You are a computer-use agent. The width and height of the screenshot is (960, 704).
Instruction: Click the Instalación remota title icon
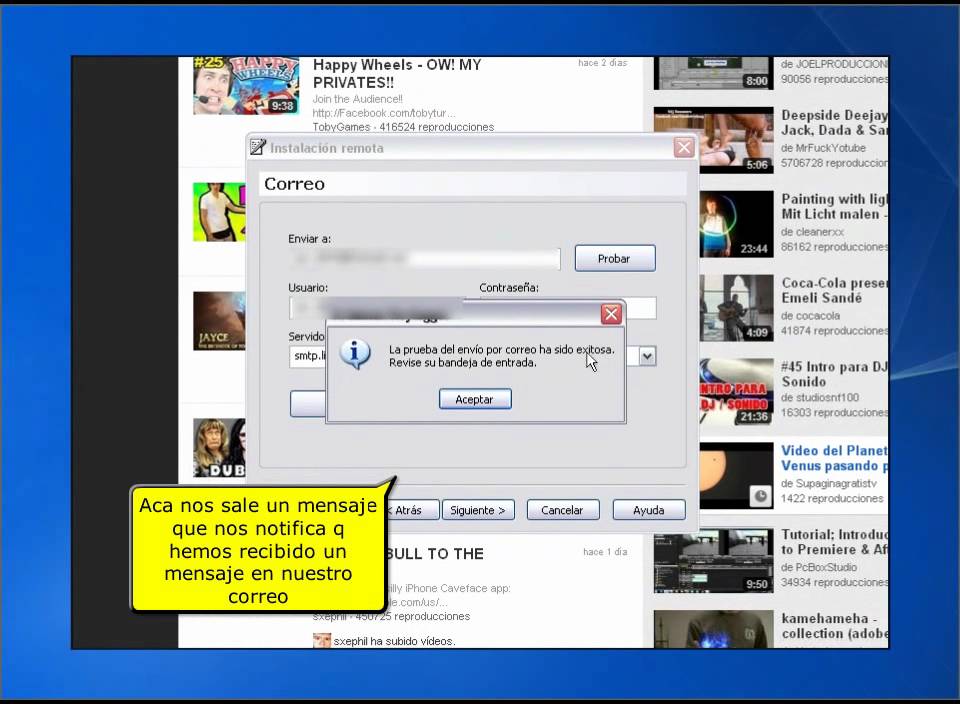pyautogui.click(x=258, y=148)
